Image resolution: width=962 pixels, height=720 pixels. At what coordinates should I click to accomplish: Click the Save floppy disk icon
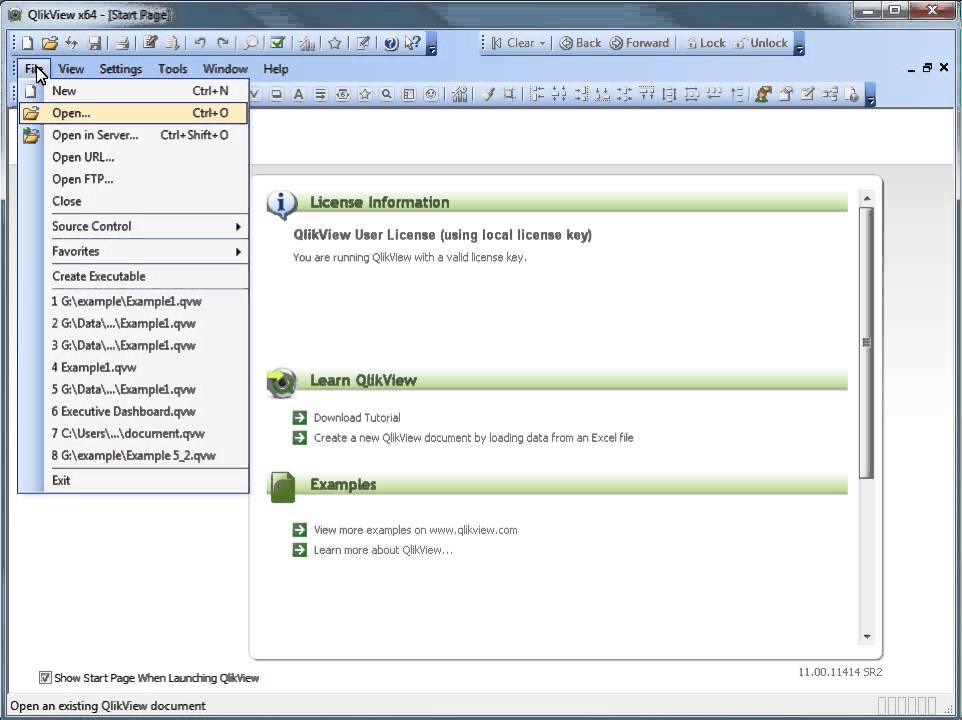click(94, 43)
